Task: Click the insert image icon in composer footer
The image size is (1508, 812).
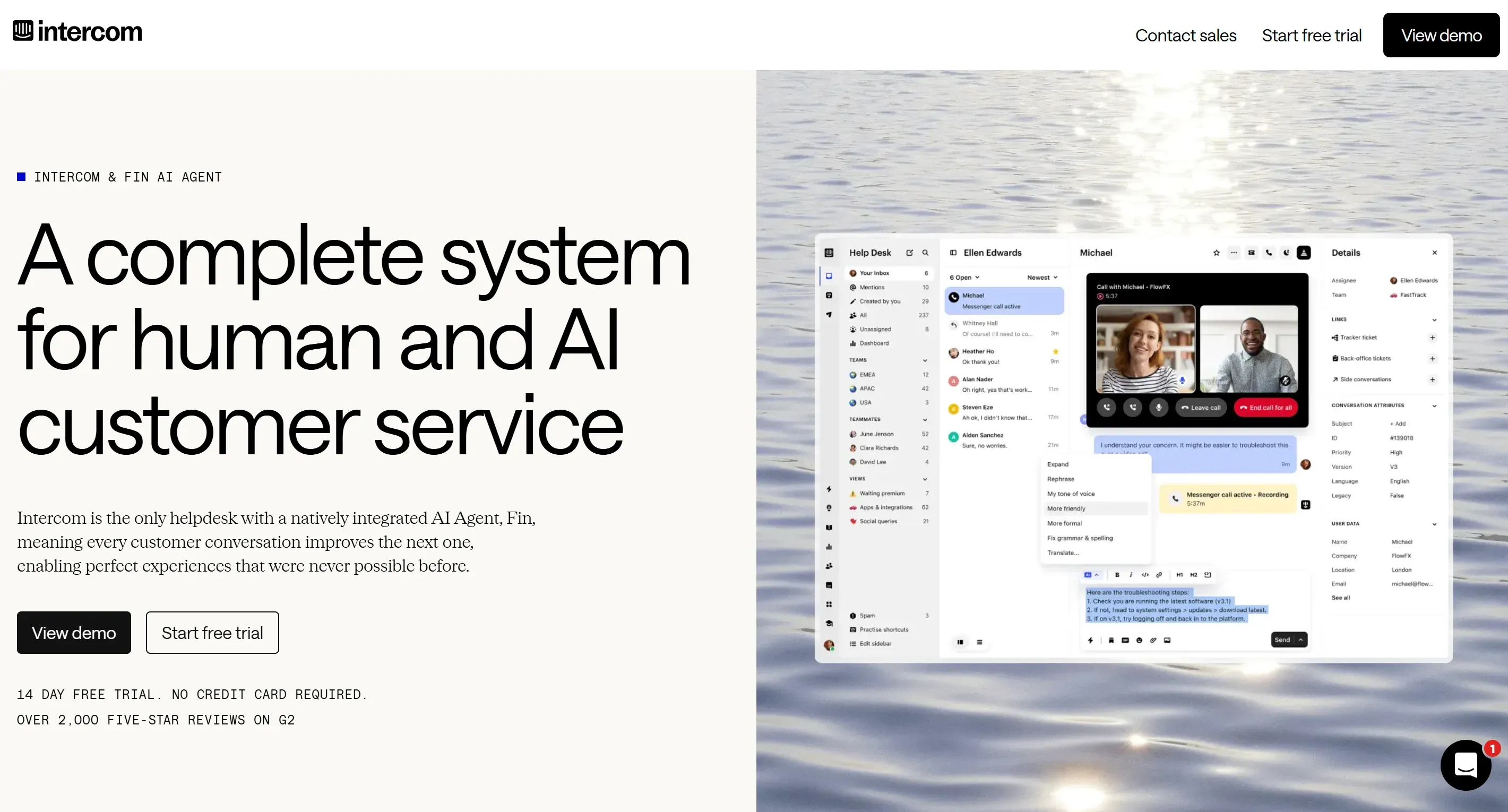Action: pos(1167,641)
